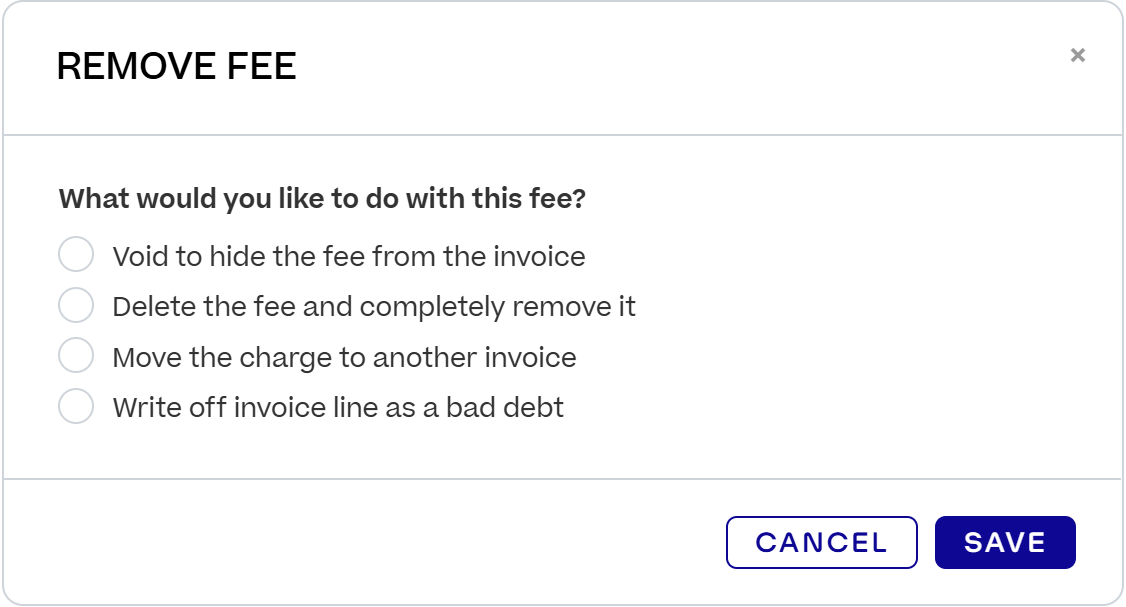The height and width of the screenshot is (607, 1126).
Task: Close the Remove Fee dialog with the X
Action: (1077, 55)
